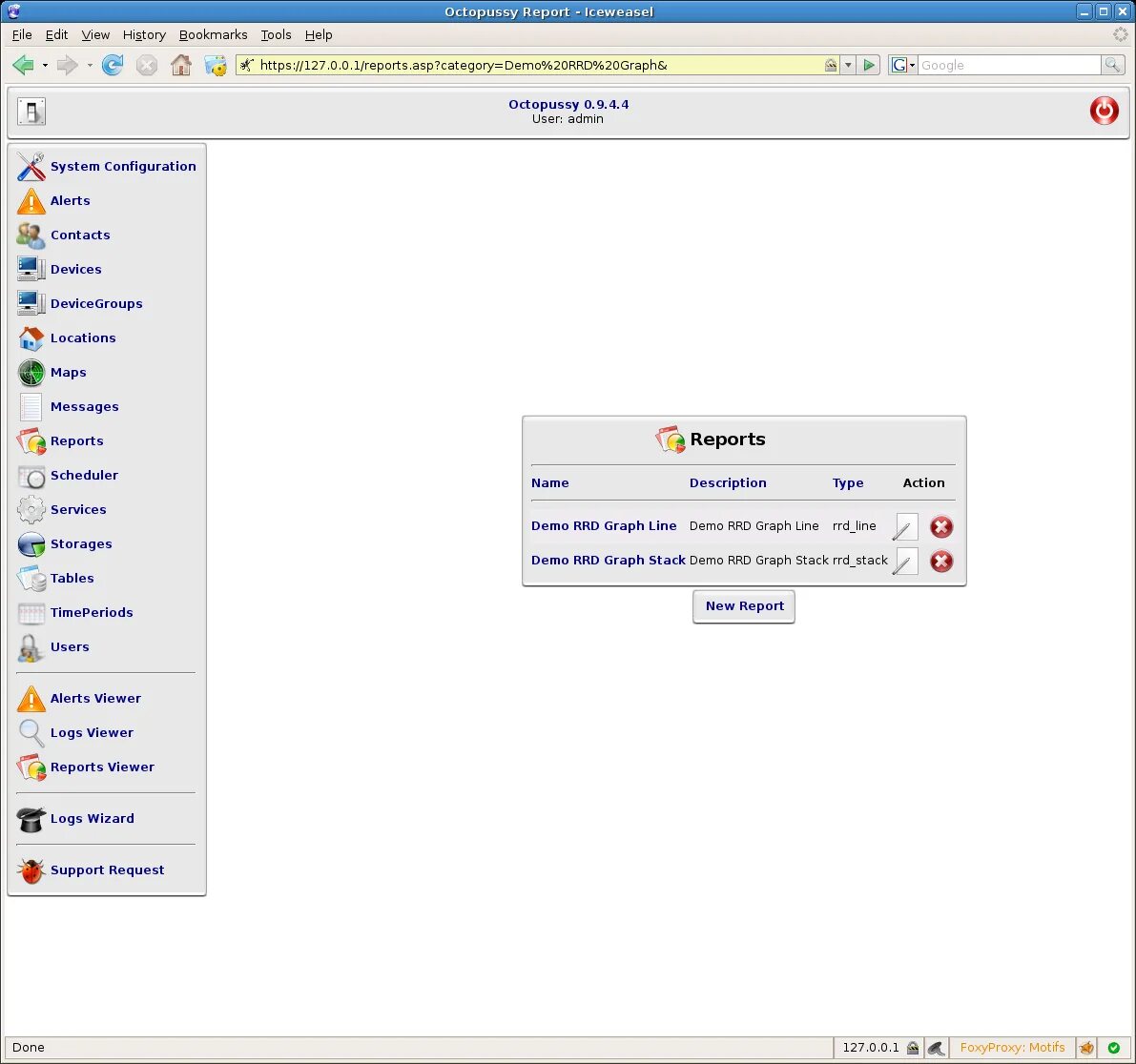This screenshot has width=1136, height=1064.
Task: Open the Demo RRD Graph Line link
Action: 604,526
